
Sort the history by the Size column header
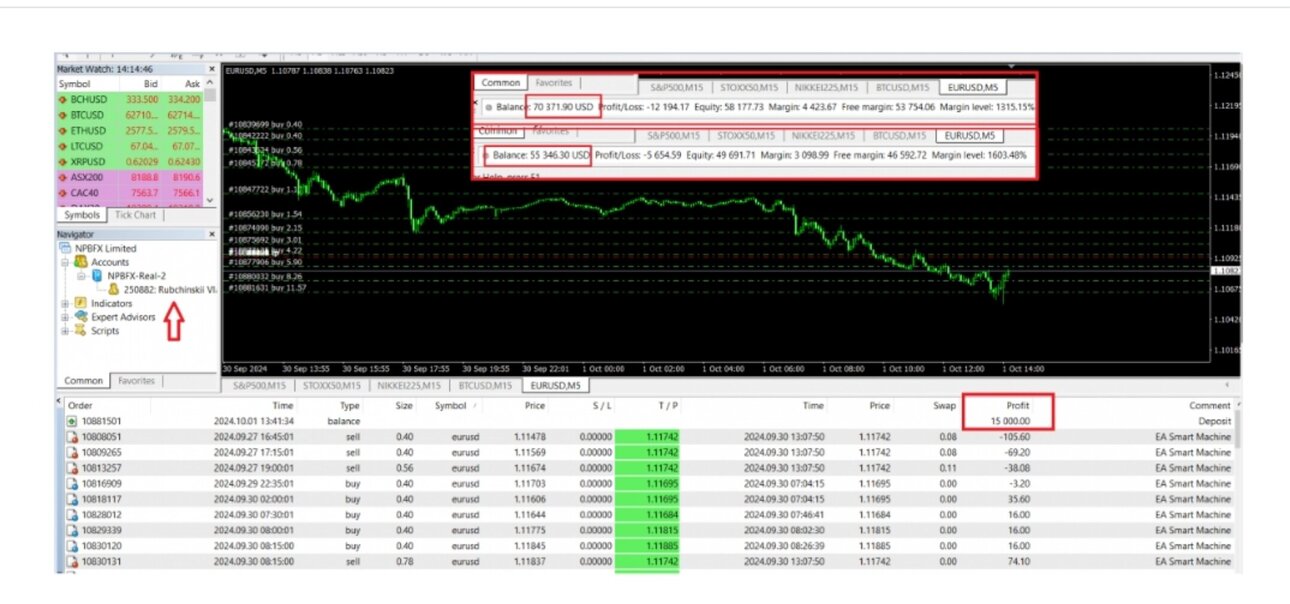click(403, 406)
